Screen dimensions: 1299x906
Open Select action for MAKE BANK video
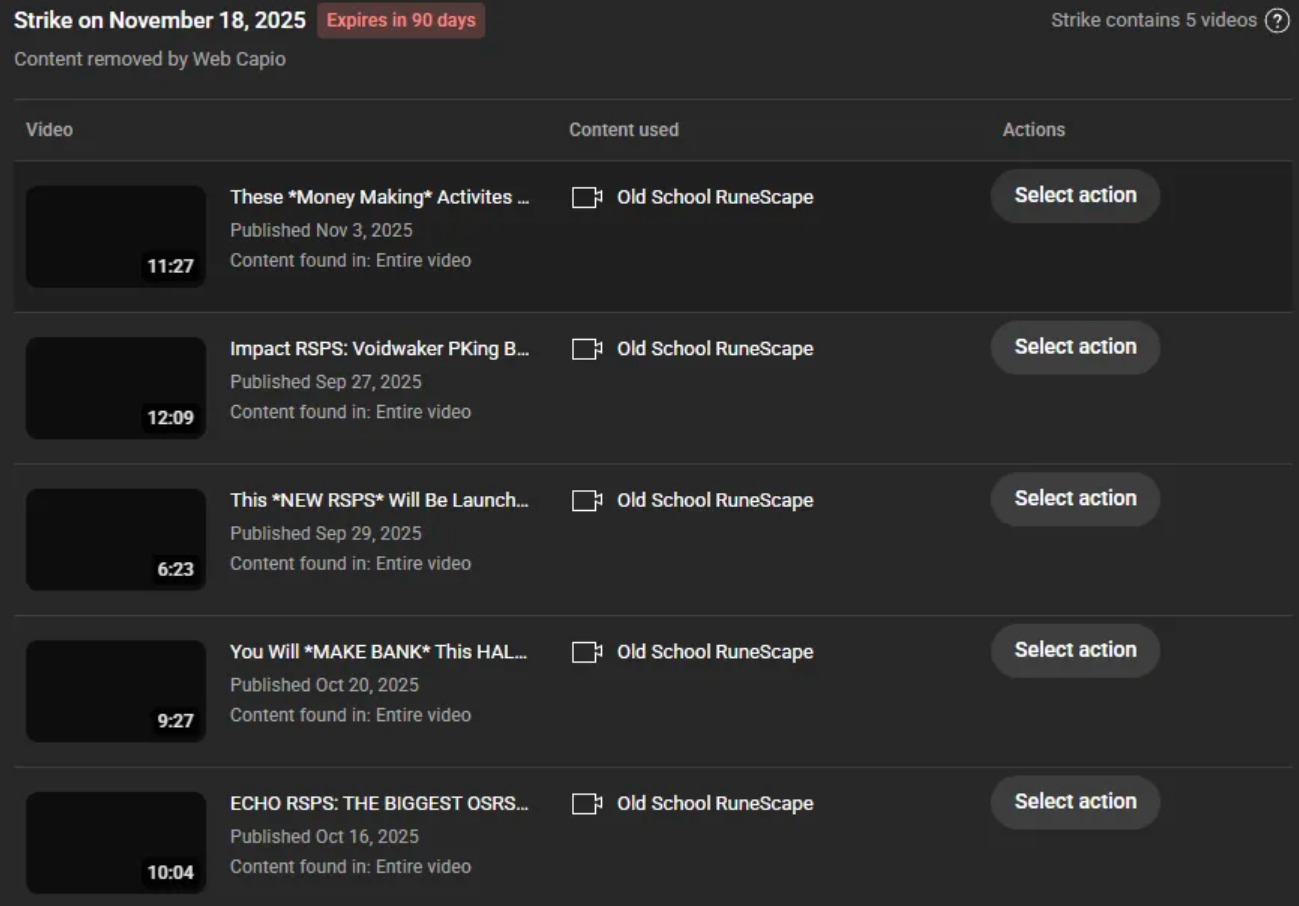pyautogui.click(x=1075, y=650)
